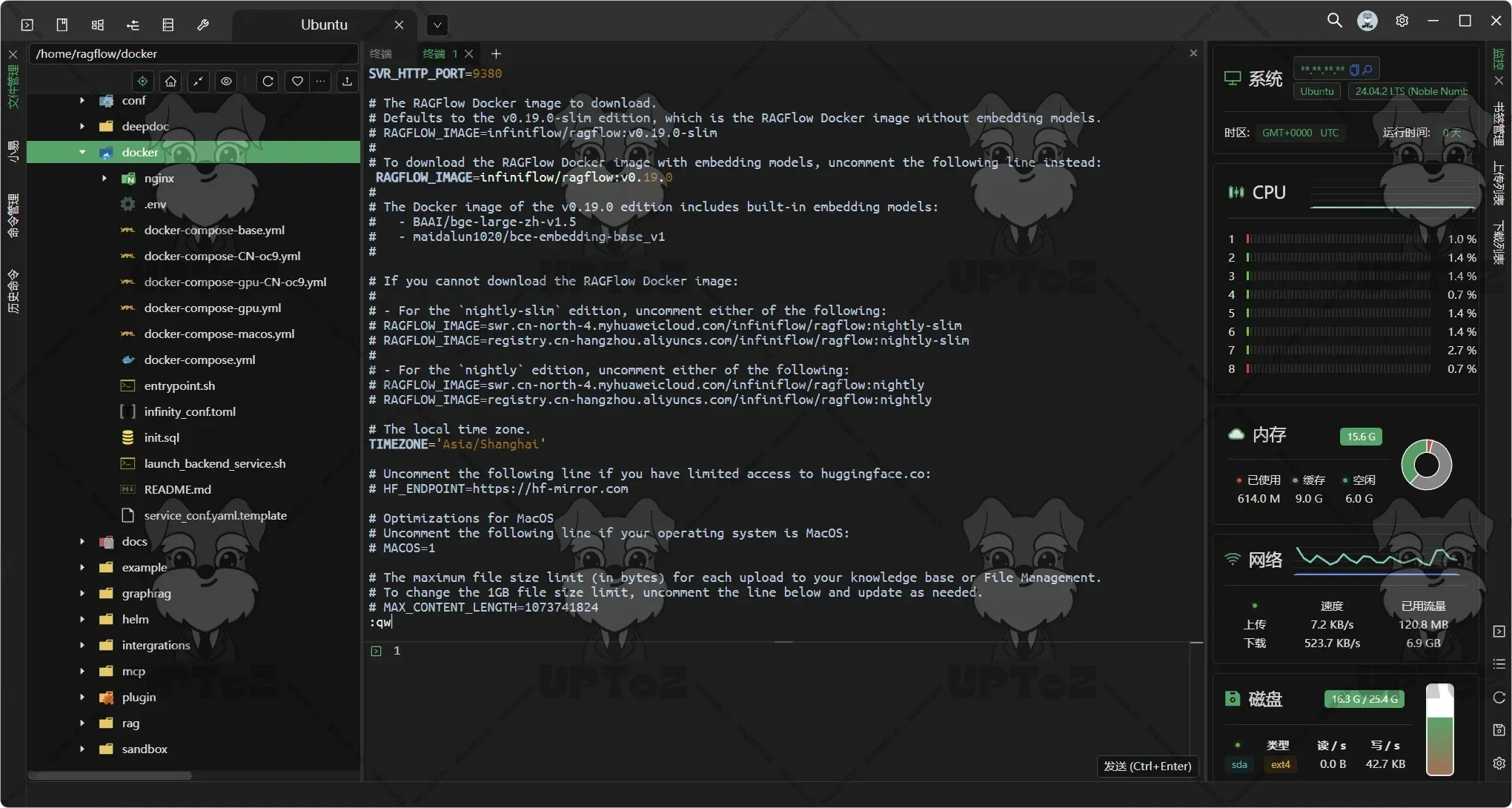The height and width of the screenshot is (808, 1512).
Task: Click the memory usage donut chart
Action: click(x=1427, y=465)
